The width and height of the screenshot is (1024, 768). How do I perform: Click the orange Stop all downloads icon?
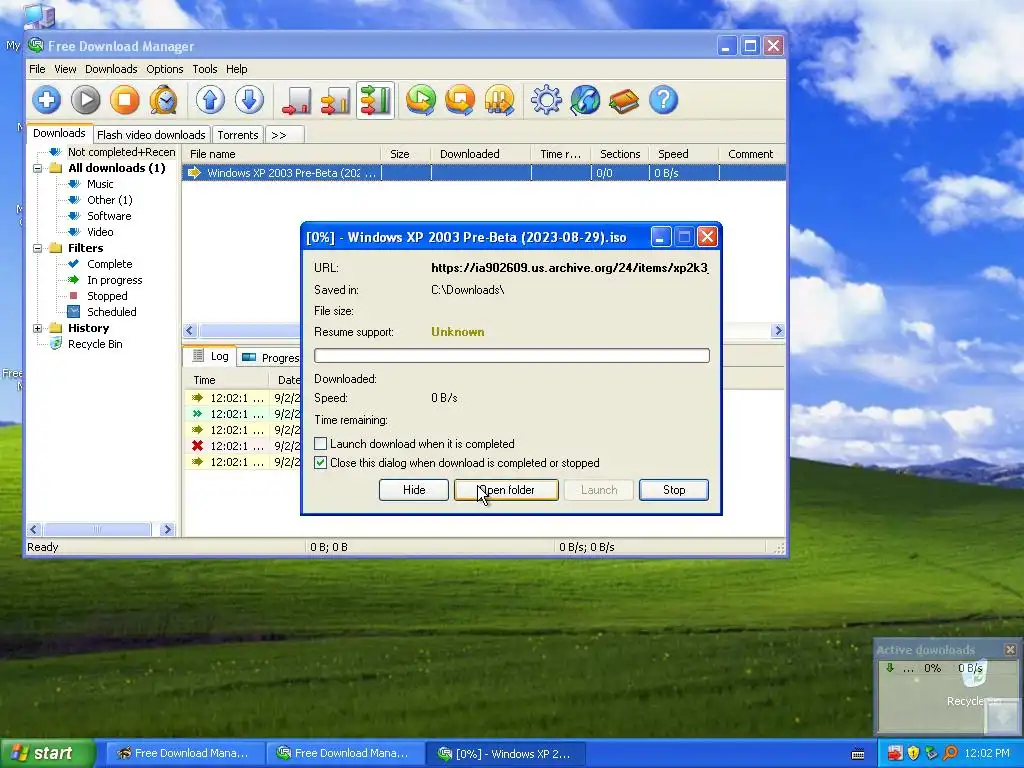click(x=460, y=100)
